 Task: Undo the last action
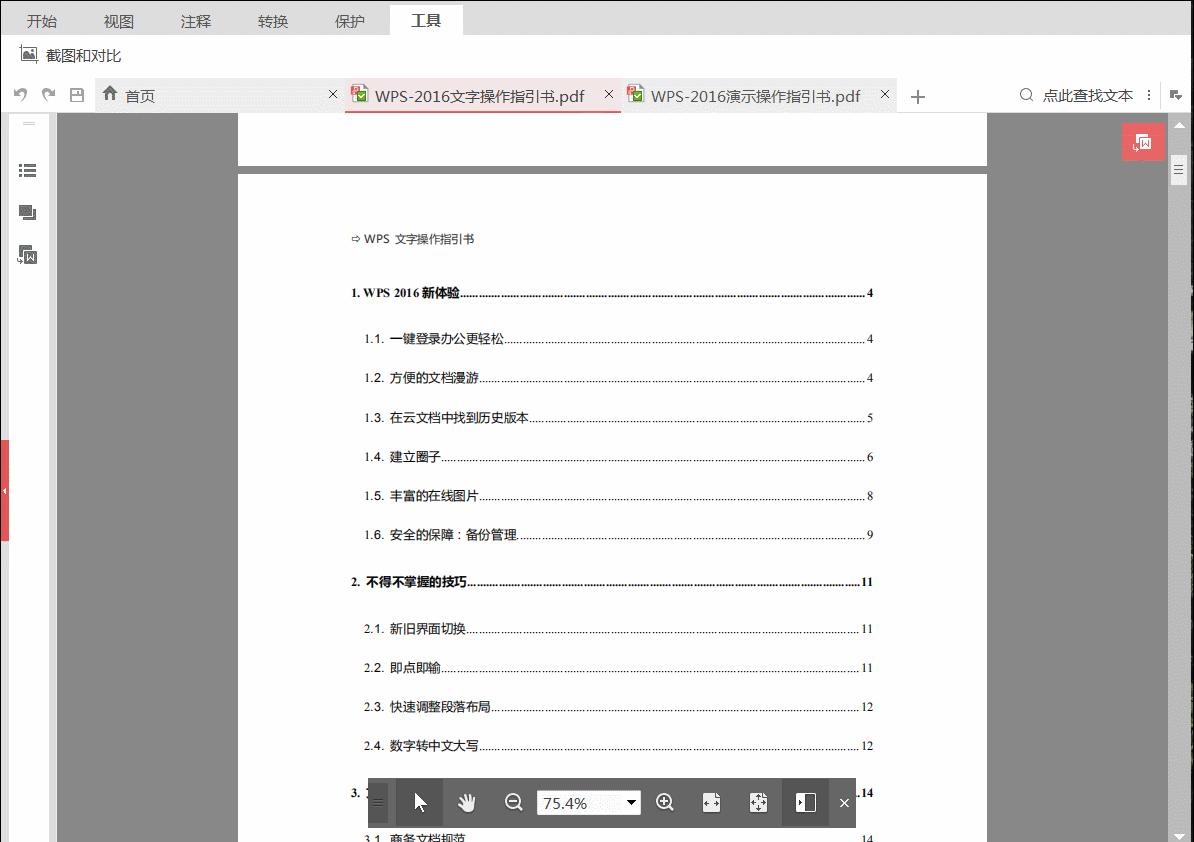(x=21, y=94)
